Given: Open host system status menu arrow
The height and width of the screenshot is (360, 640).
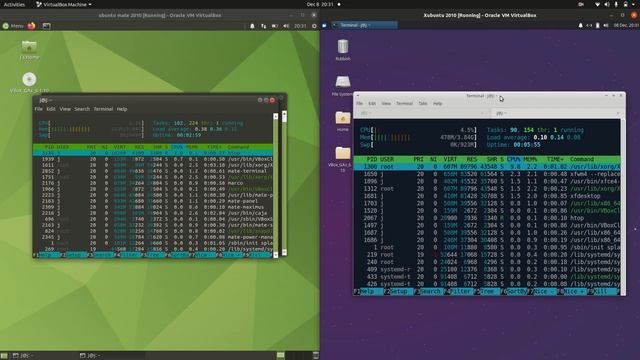Looking at the screenshot, I should tap(633, 4).
